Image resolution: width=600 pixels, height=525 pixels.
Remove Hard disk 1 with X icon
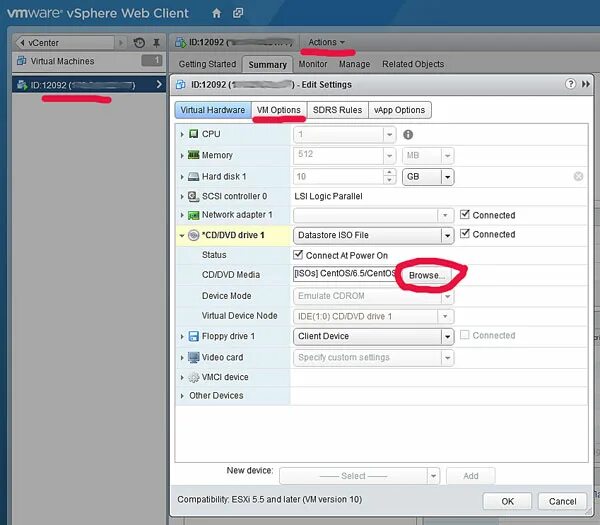(x=579, y=176)
